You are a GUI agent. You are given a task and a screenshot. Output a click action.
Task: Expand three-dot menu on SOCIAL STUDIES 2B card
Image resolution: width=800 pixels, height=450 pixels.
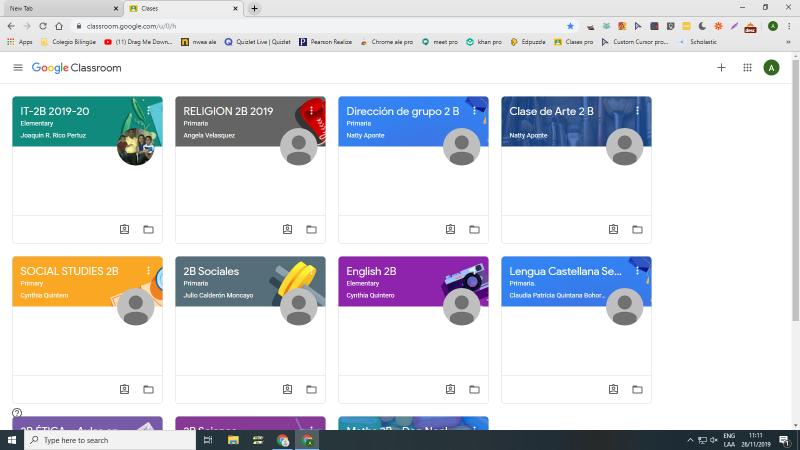pyautogui.click(x=148, y=270)
